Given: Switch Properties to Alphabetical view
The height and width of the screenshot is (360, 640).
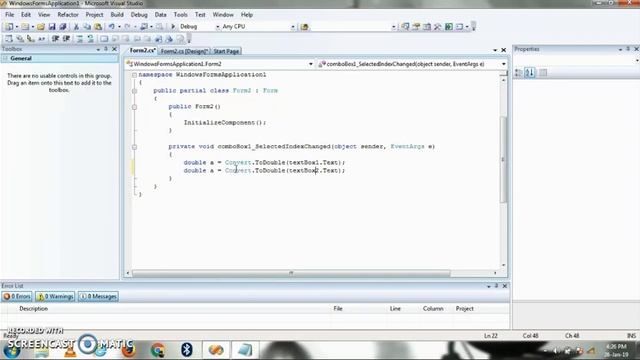Looking at the screenshot, I should pos(530,73).
